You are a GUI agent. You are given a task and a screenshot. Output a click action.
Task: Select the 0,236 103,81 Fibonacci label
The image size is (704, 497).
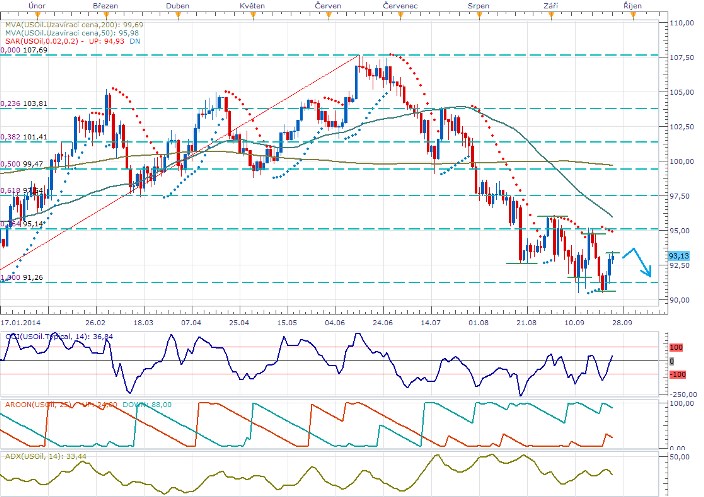[x=25, y=103]
